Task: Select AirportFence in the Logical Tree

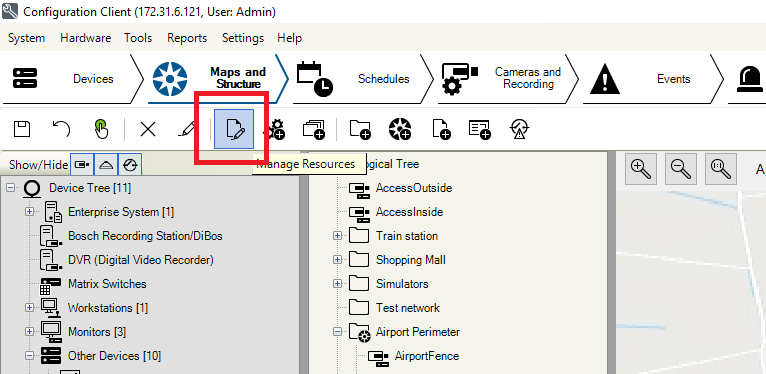Action: tap(426, 355)
